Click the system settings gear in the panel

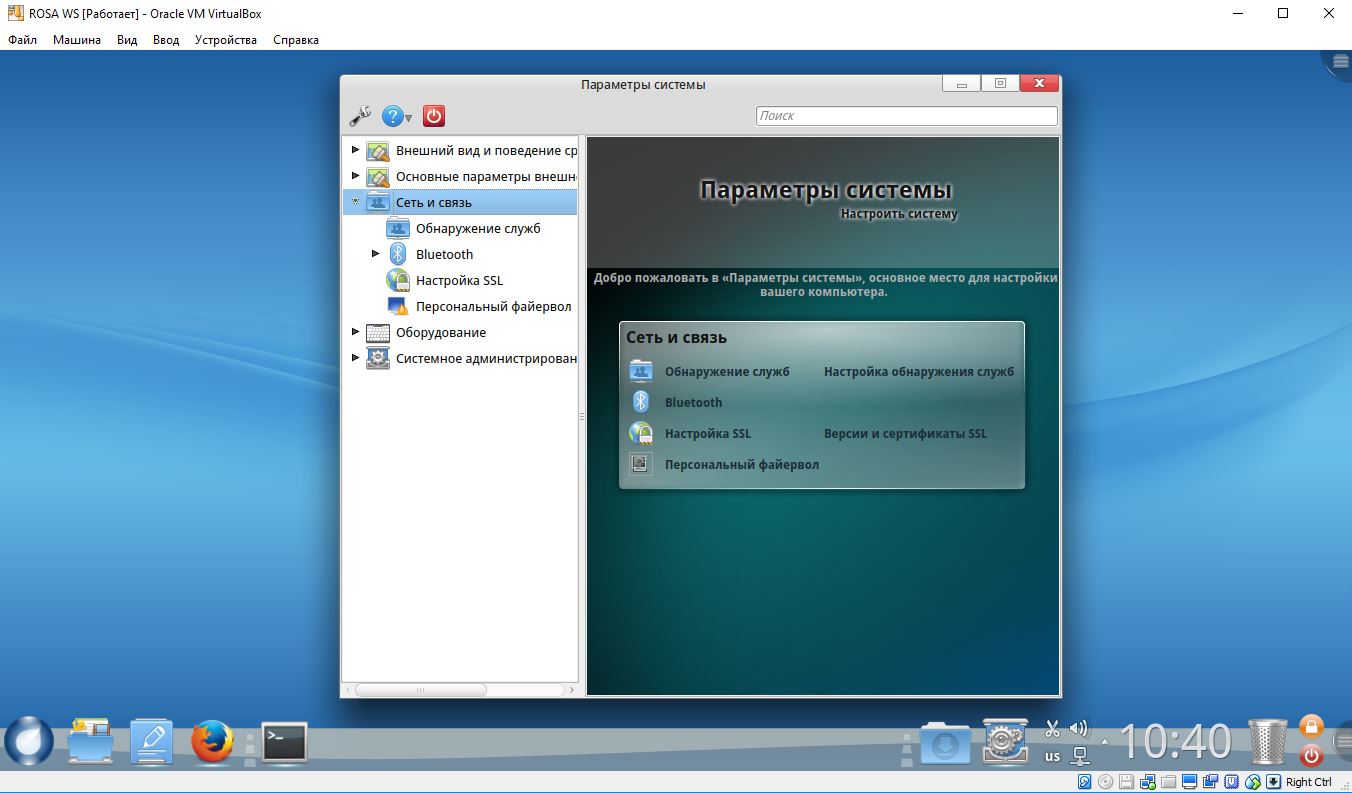[1005, 741]
